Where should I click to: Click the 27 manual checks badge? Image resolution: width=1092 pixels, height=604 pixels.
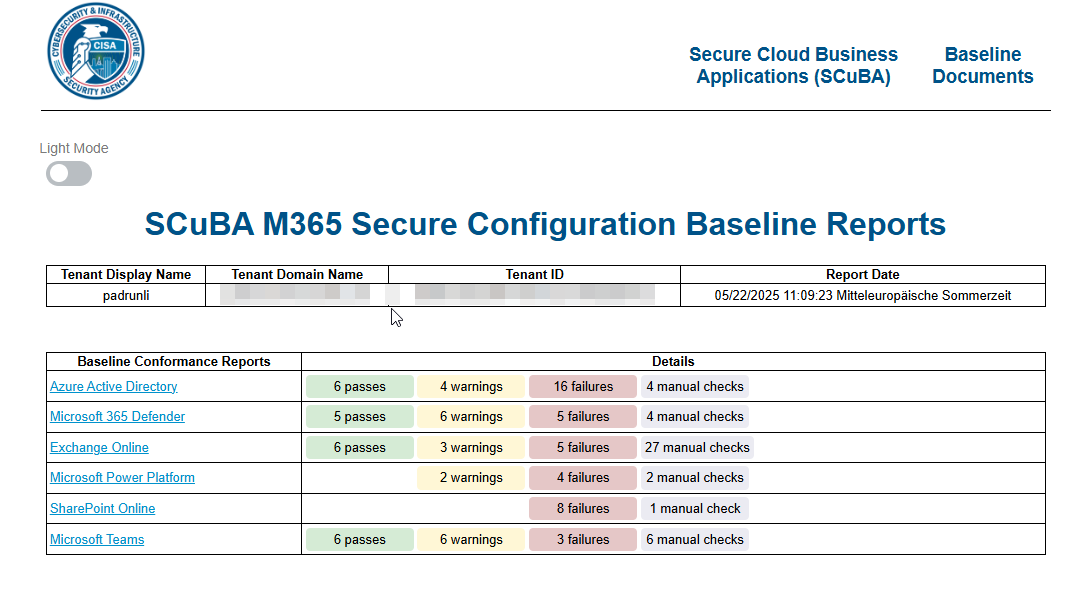click(x=697, y=447)
